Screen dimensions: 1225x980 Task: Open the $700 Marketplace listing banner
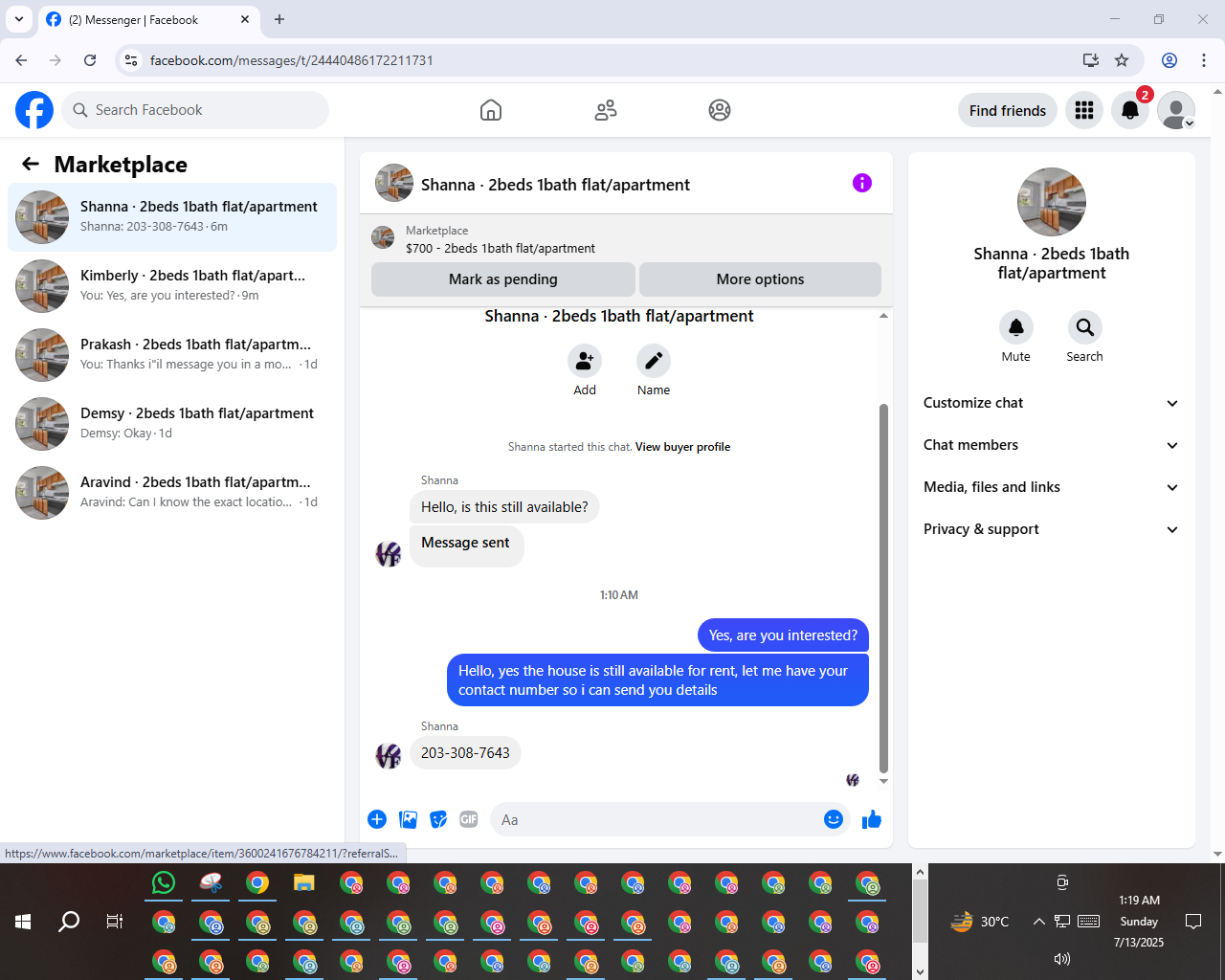click(x=626, y=239)
